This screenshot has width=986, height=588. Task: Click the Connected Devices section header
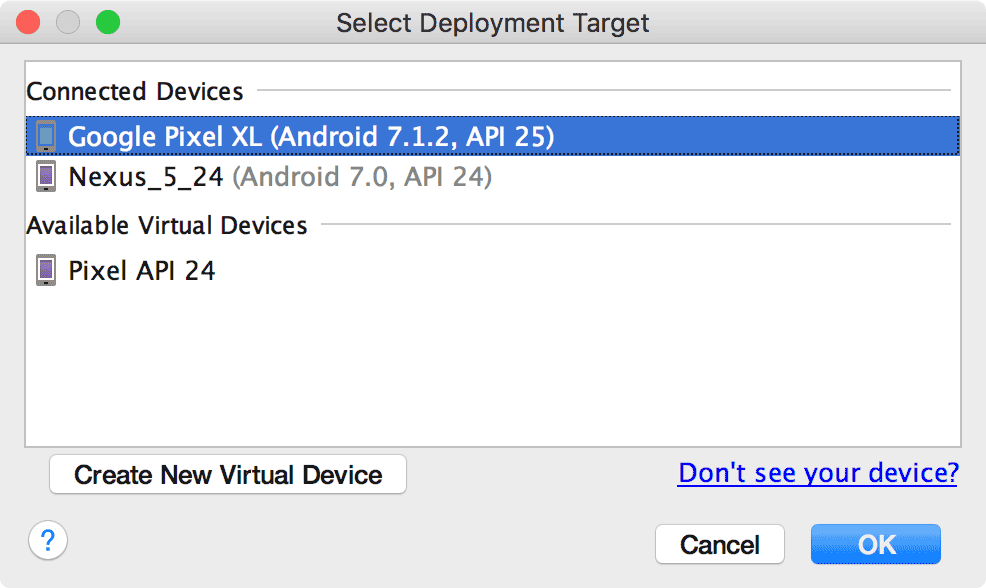tap(135, 91)
